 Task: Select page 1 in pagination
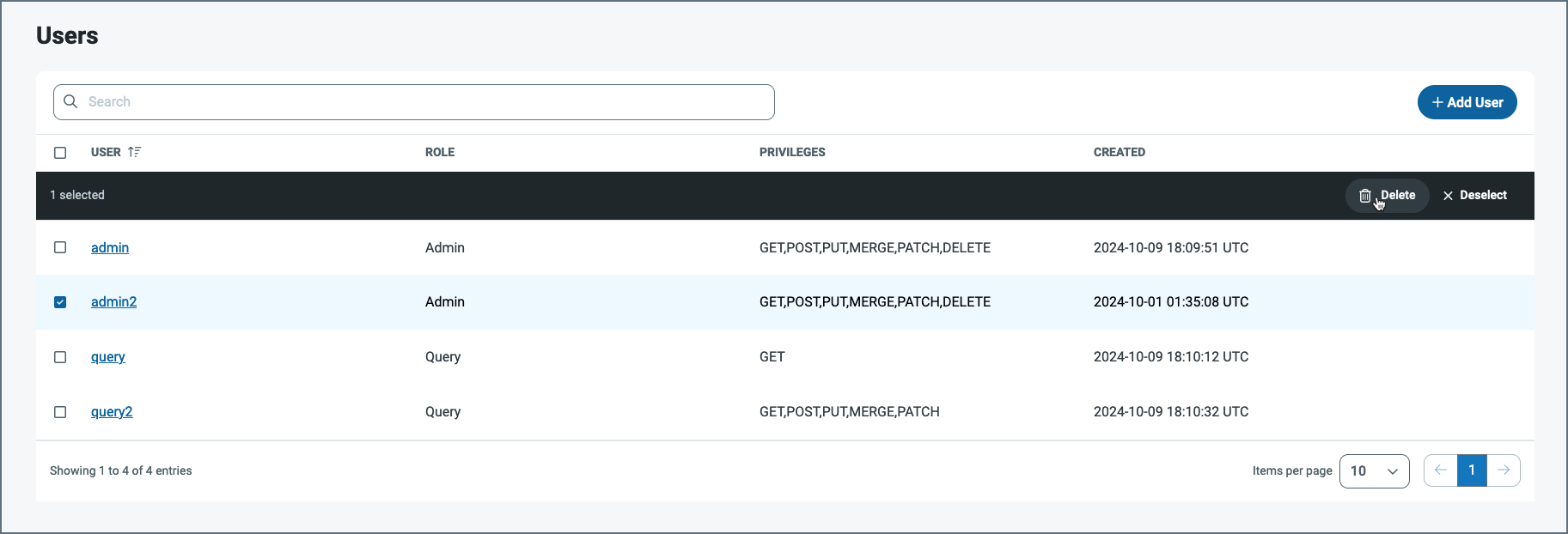pyautogui.click(x=1472, y=470)
